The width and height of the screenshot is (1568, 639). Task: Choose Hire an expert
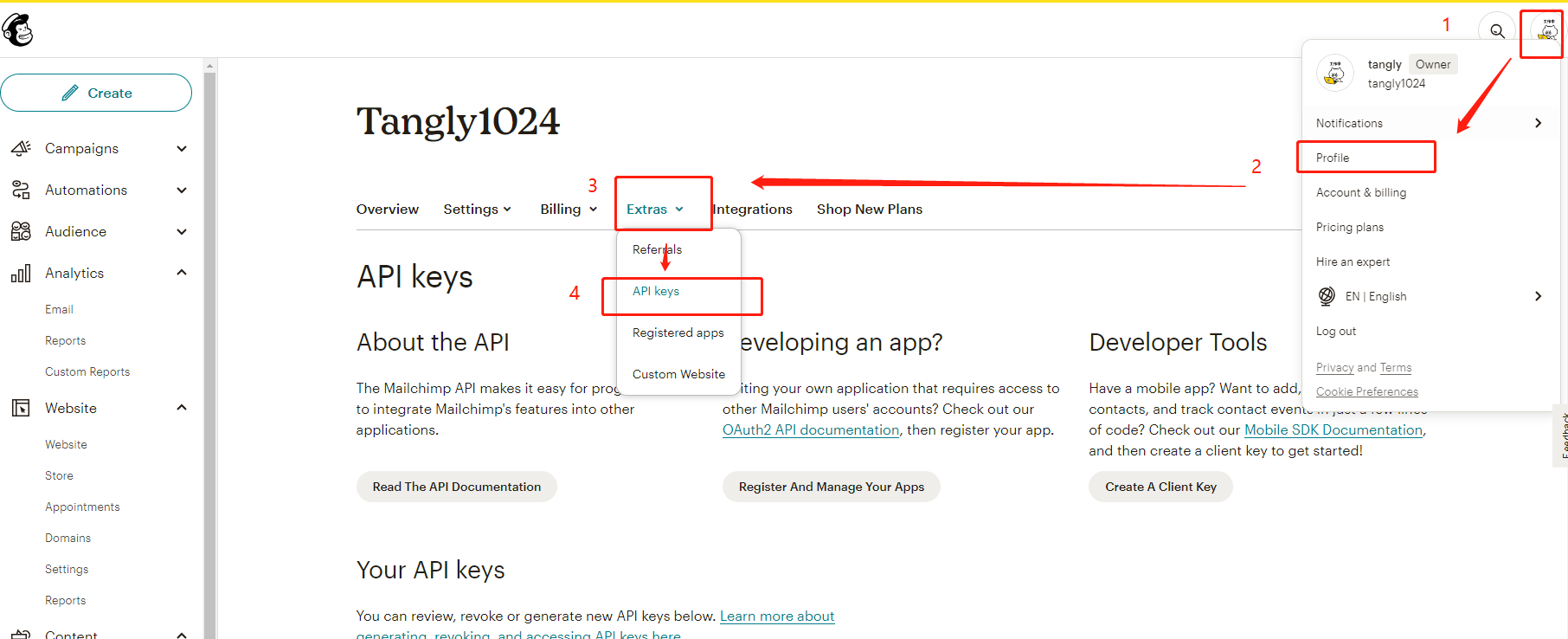point(1353,261)
